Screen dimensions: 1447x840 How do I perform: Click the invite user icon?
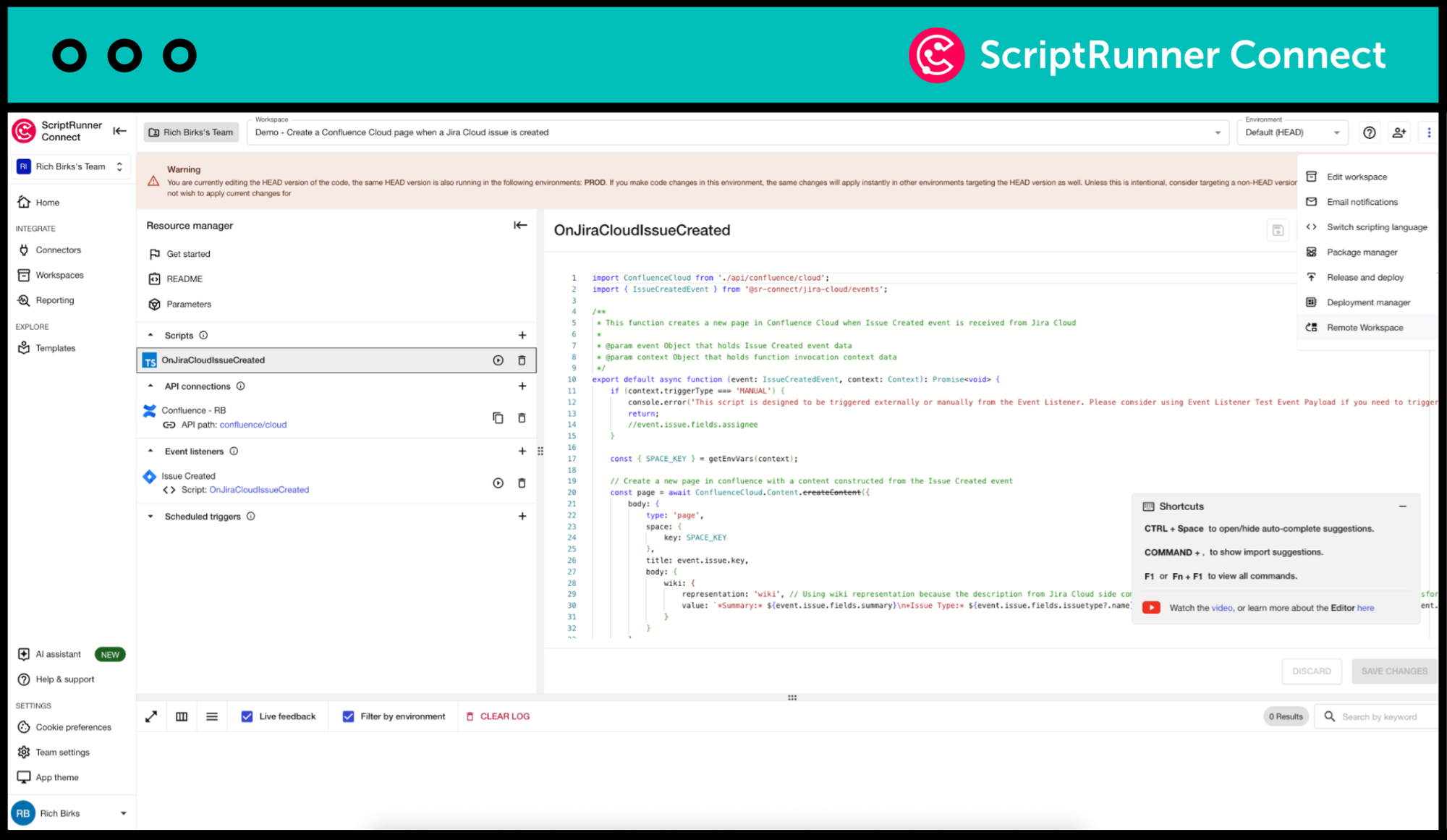tap(1399, 132)
